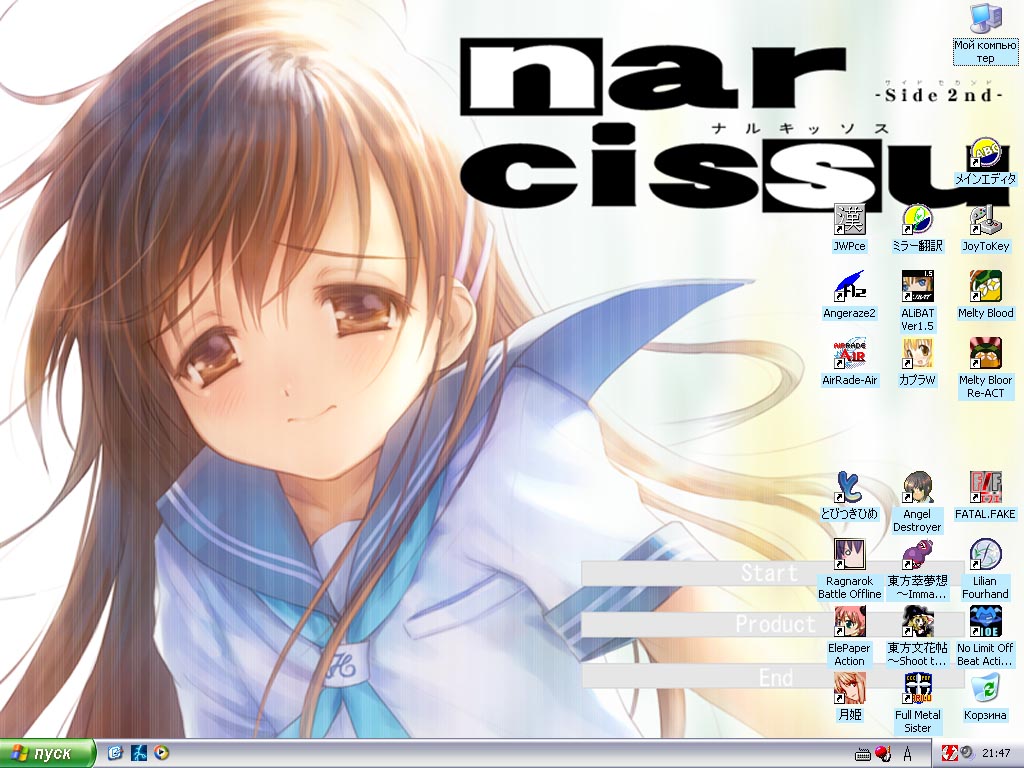Open the пуск Start menu
The width and height of the screenshot is (1024, 768).
48,754
